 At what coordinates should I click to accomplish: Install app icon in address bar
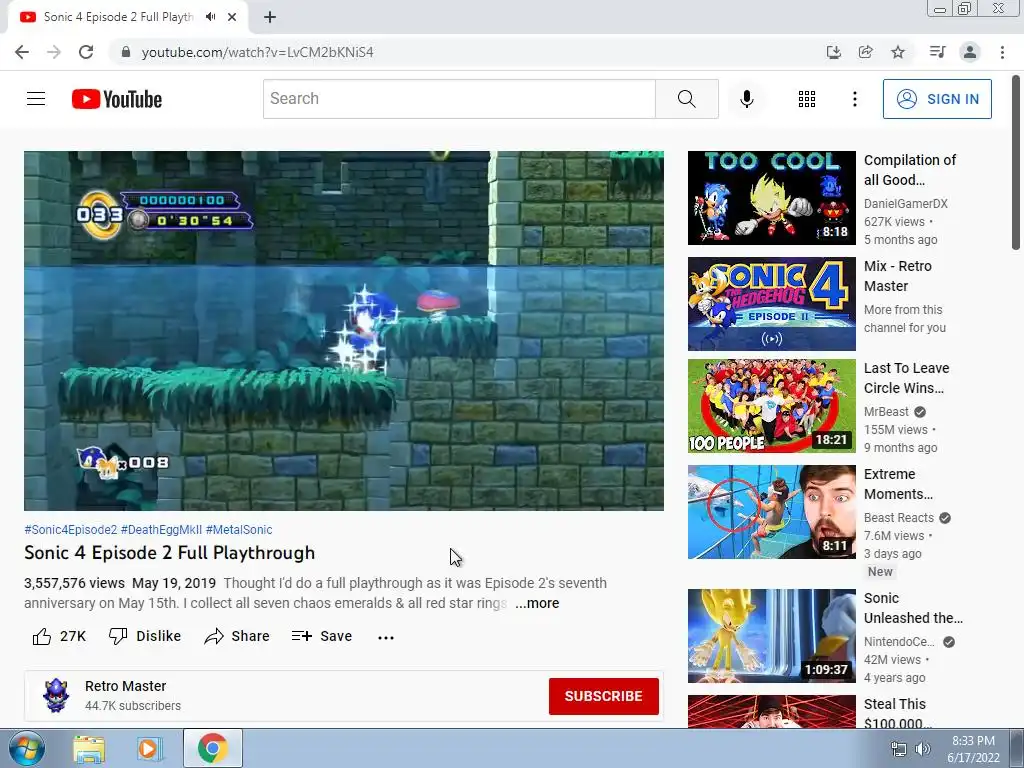(833, 52)
